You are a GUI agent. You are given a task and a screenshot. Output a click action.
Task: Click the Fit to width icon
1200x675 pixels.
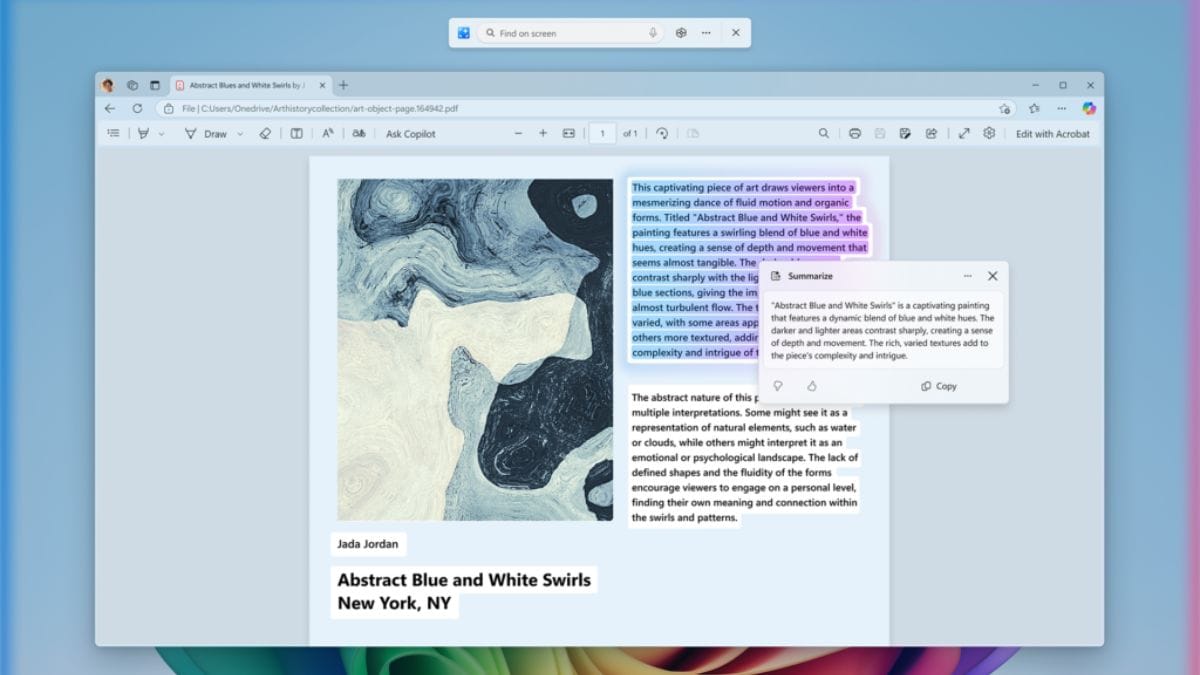coord(569,133)
